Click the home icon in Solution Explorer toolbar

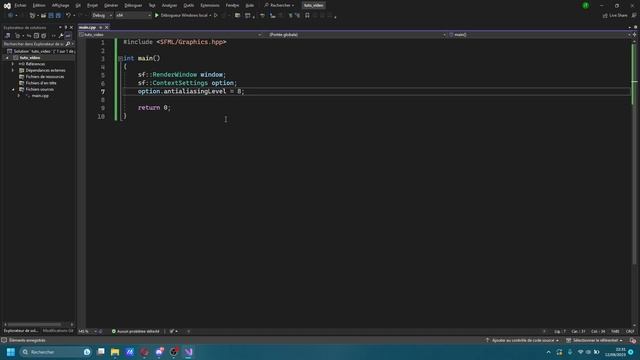[8, 36]
